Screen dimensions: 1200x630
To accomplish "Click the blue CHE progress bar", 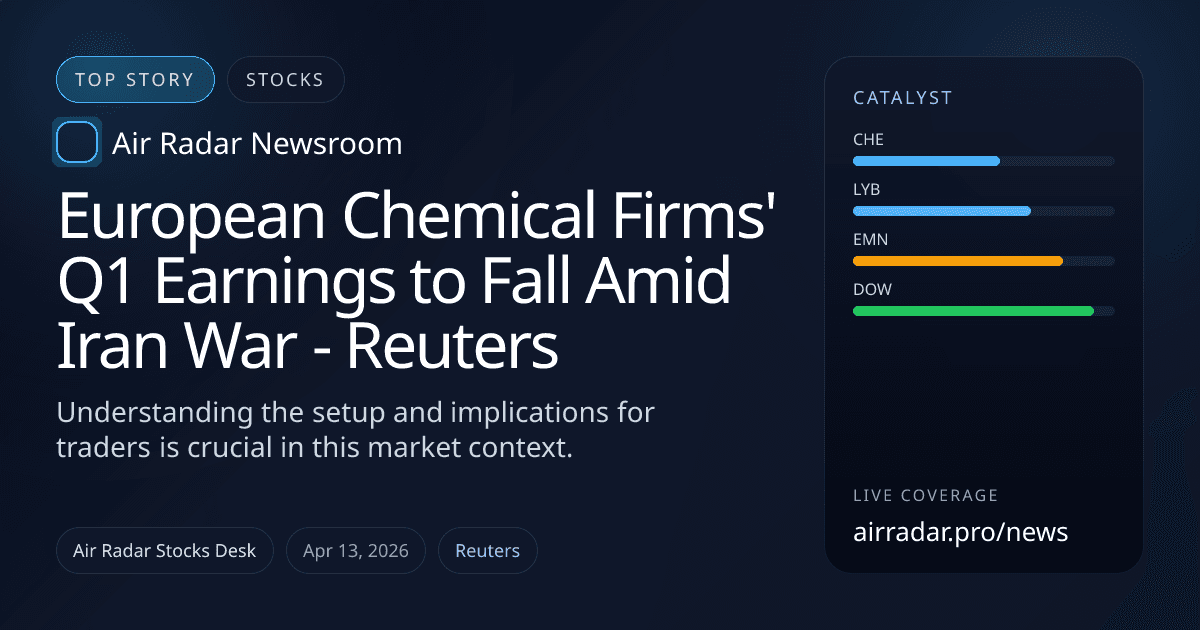I will click(926, 161).
